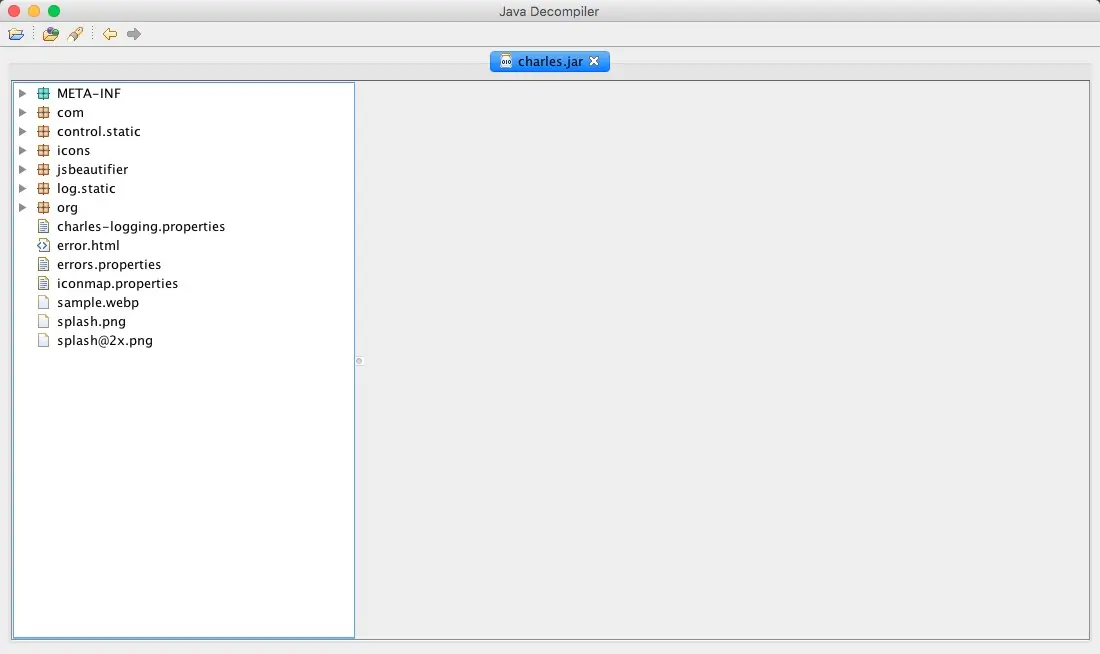Screen dimensions: 1100x654
Task: Click the icons package icon
Action: (43, 150)
